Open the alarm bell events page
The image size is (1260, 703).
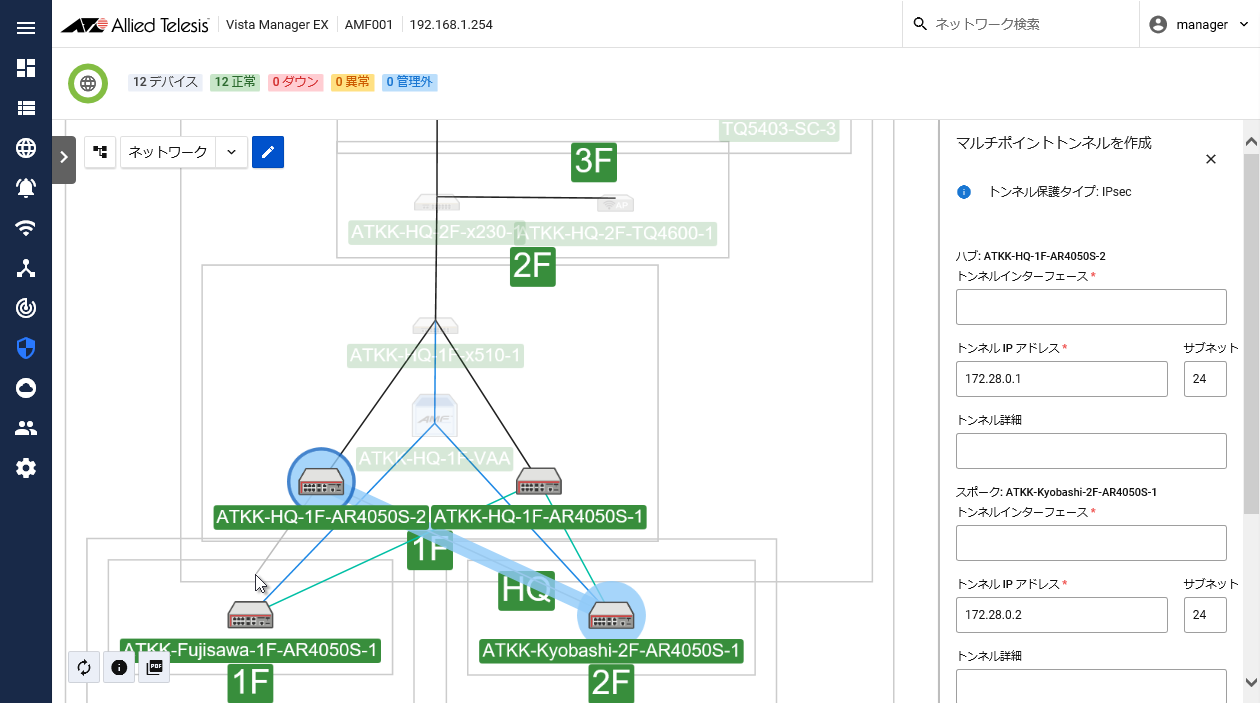pos(26,188)
